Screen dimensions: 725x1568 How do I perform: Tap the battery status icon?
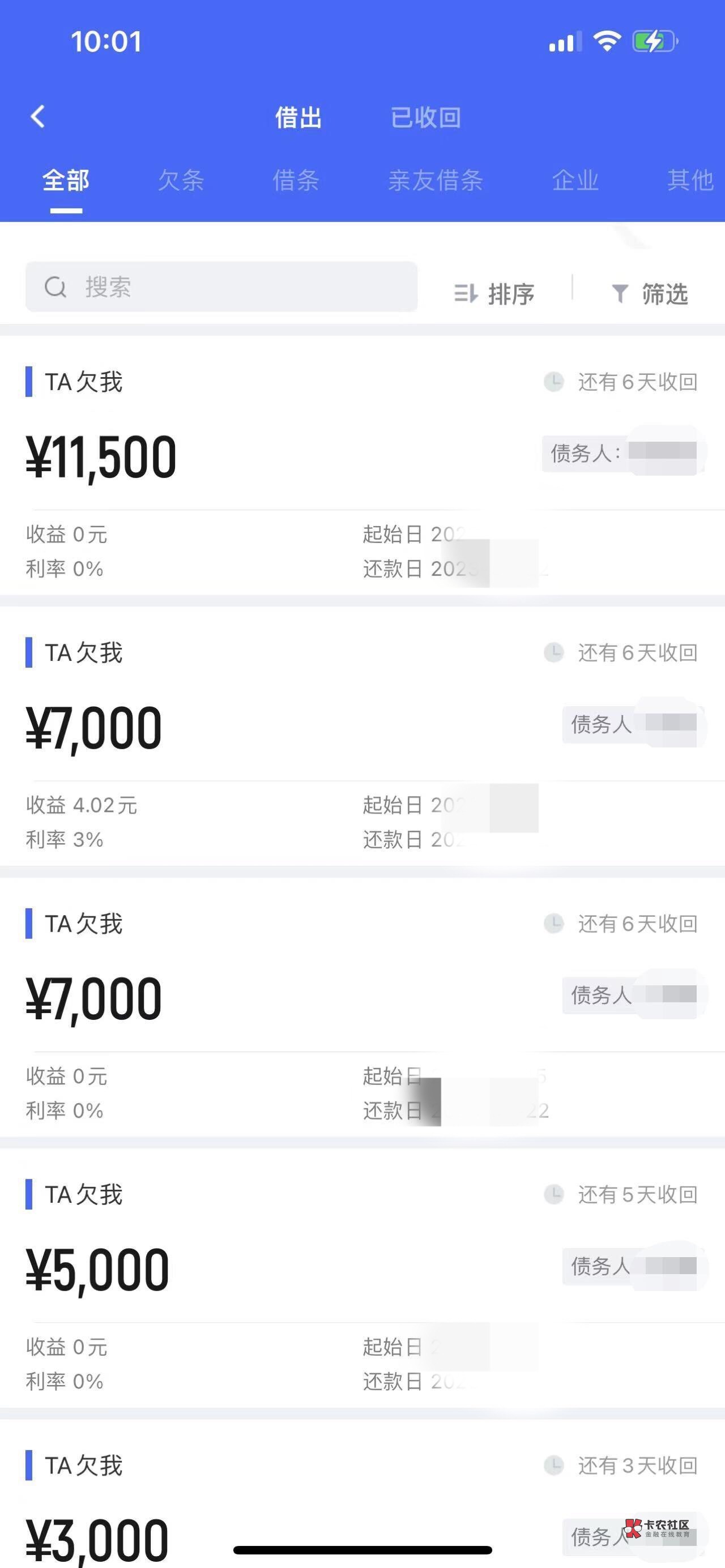(654, 41)
